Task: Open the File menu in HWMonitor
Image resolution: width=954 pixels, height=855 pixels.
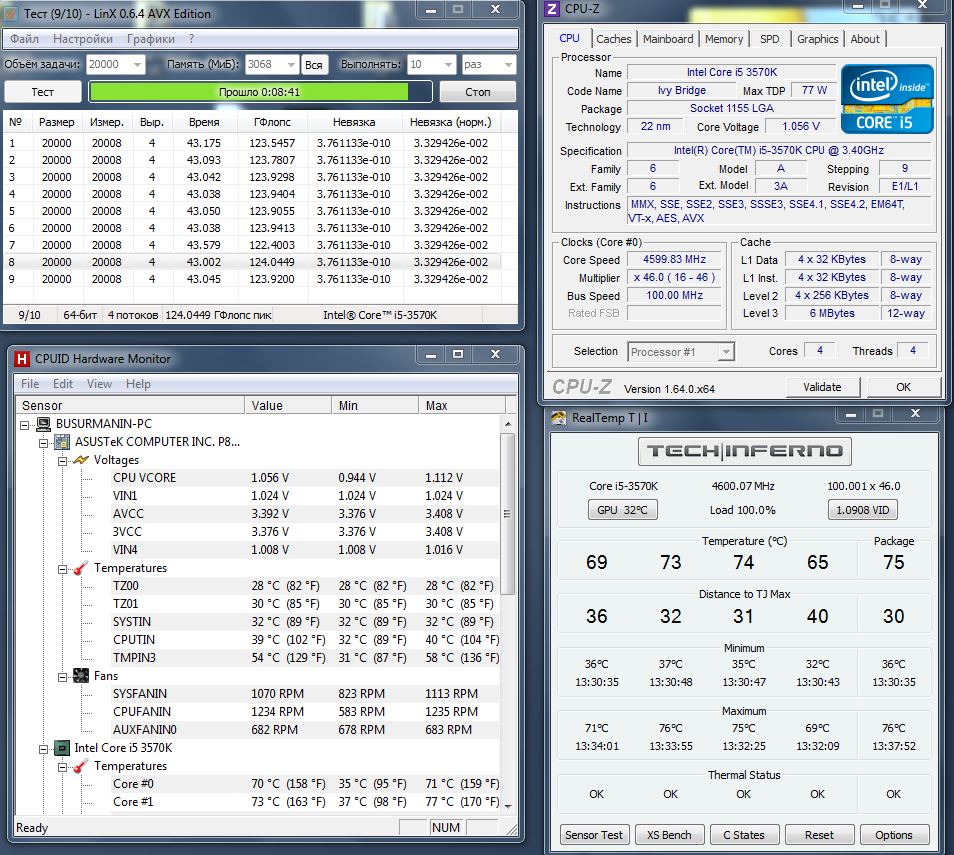Action: tap(30, 384)
